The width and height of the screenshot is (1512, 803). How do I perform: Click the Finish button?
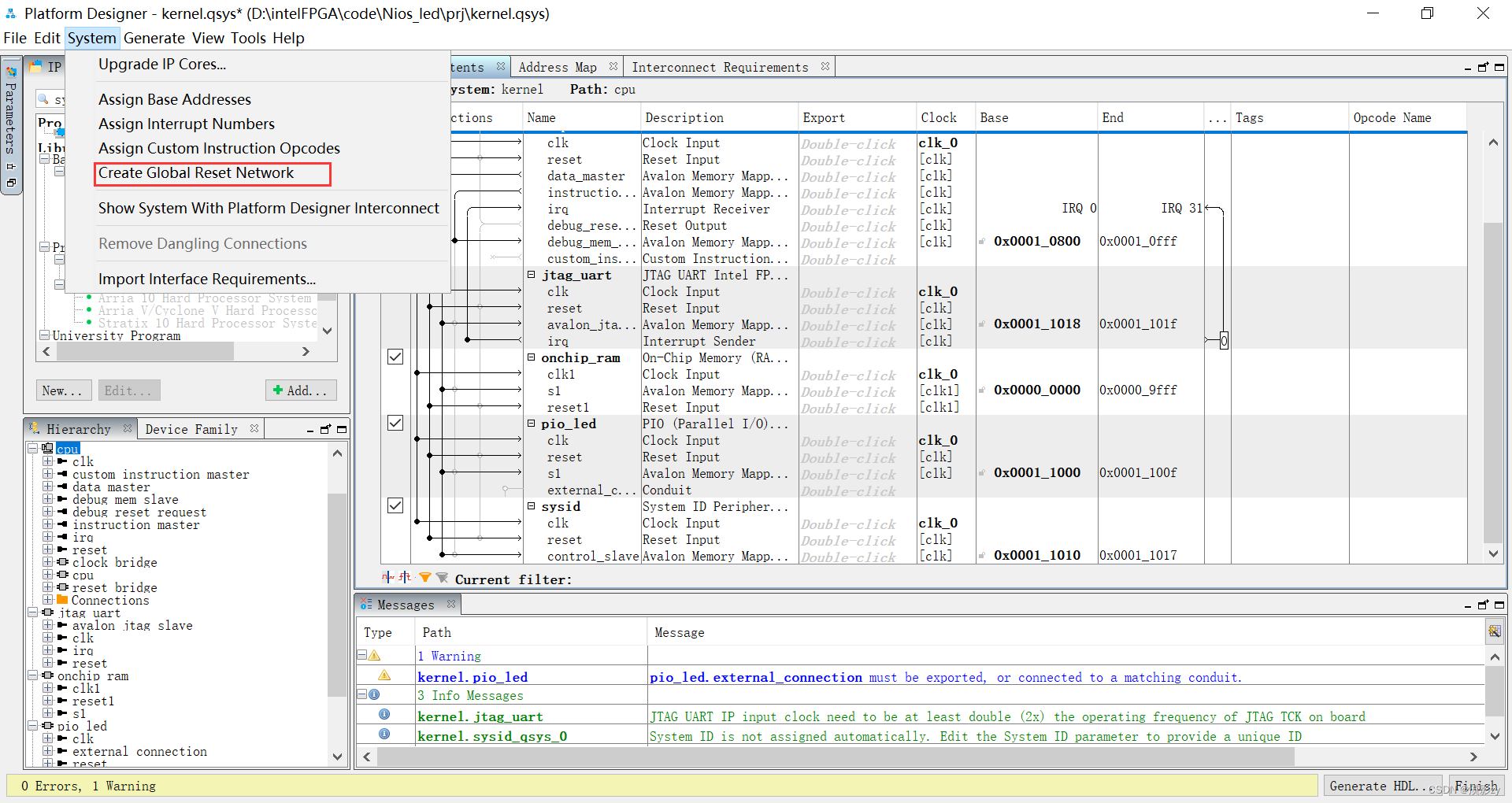point(1476,786)
